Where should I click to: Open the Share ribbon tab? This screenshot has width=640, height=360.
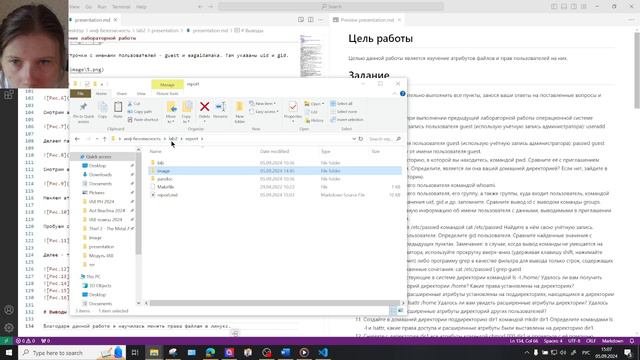122,93
